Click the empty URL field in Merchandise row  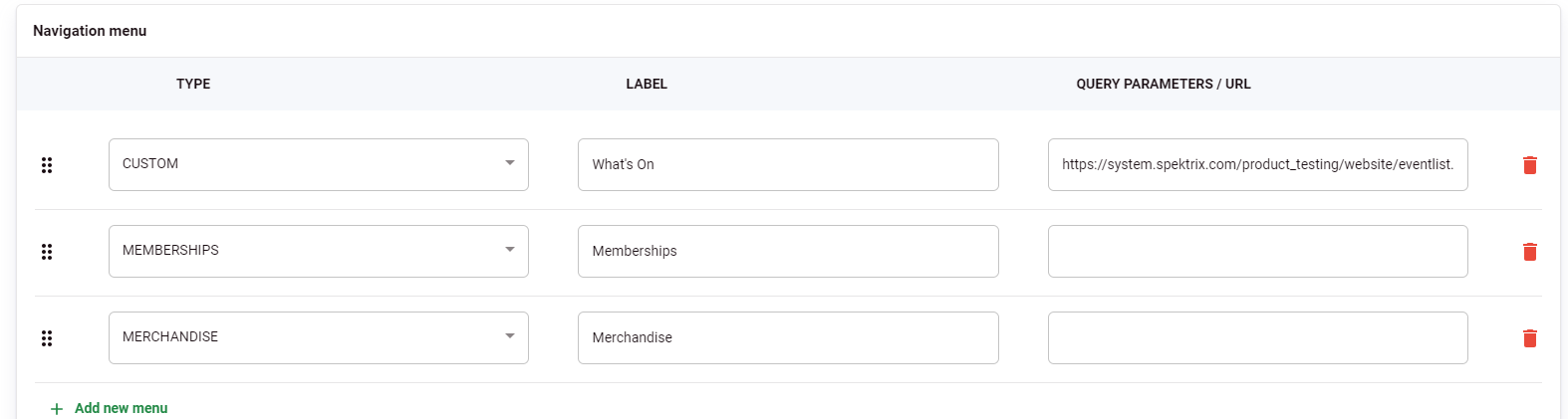1258,337
